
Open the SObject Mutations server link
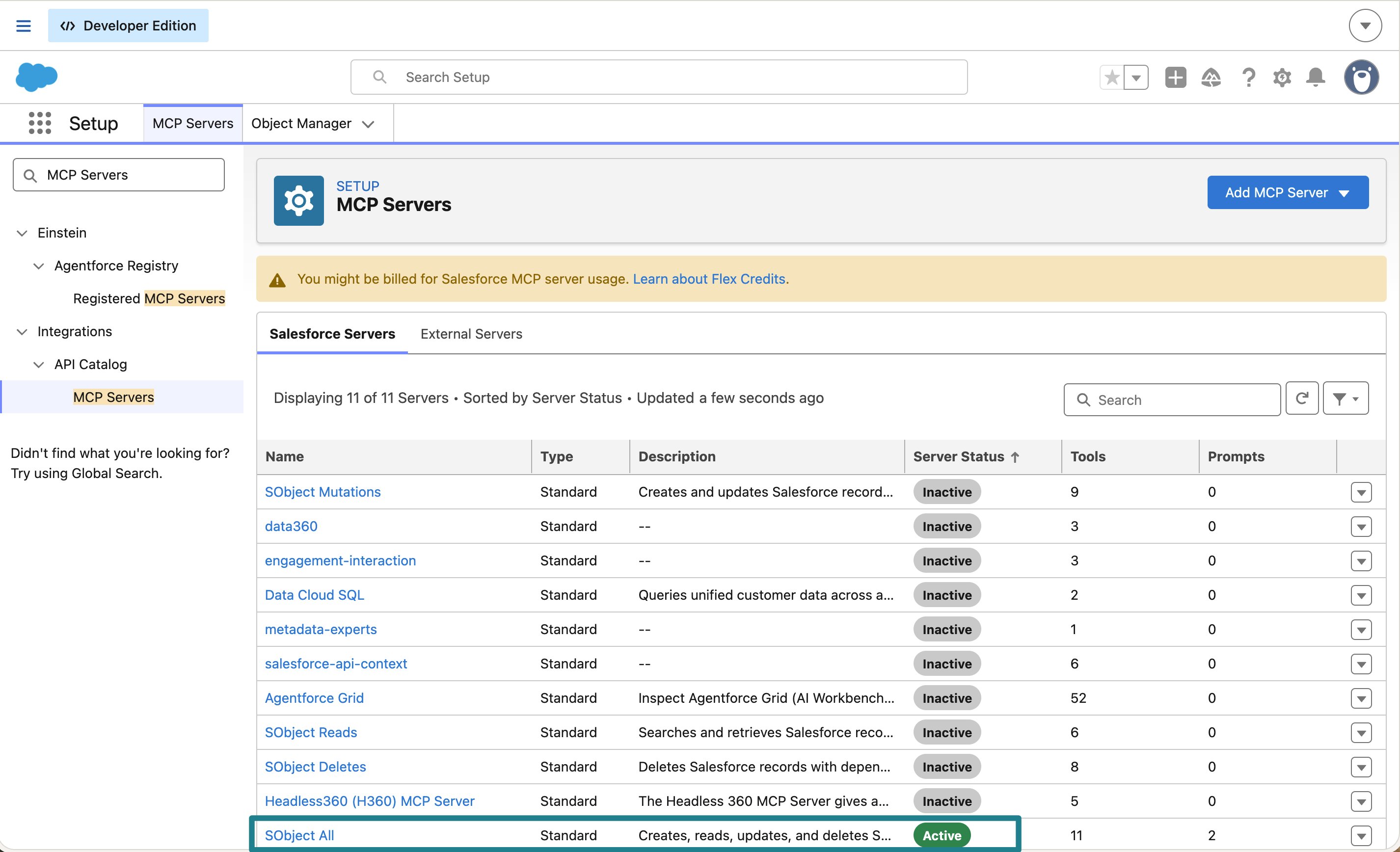[x=323, y=492]
